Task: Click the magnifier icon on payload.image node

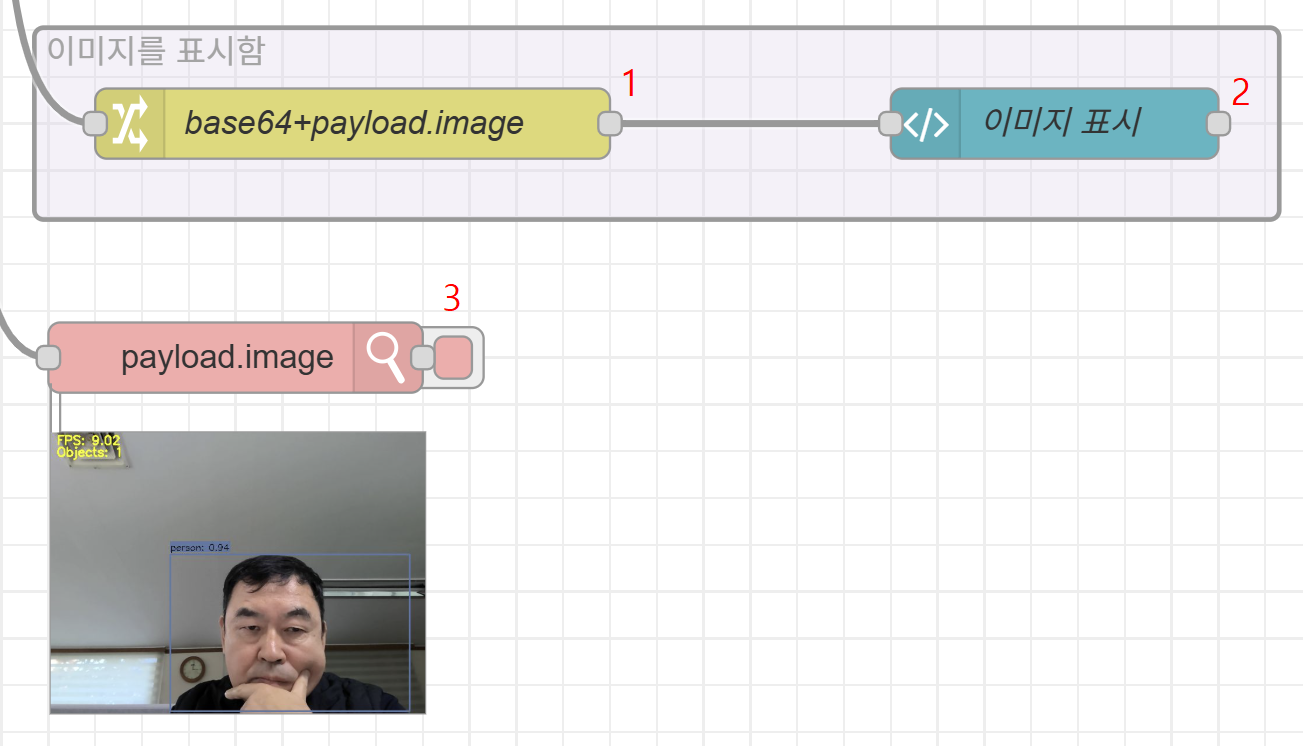Action: pyautogui.click(x=385, y=358)
